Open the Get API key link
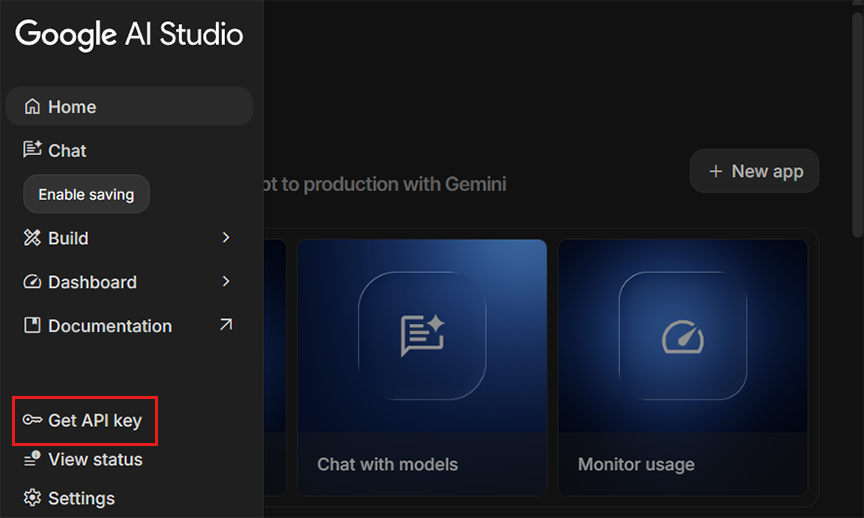The image size is (864, 518). [95, 421]
